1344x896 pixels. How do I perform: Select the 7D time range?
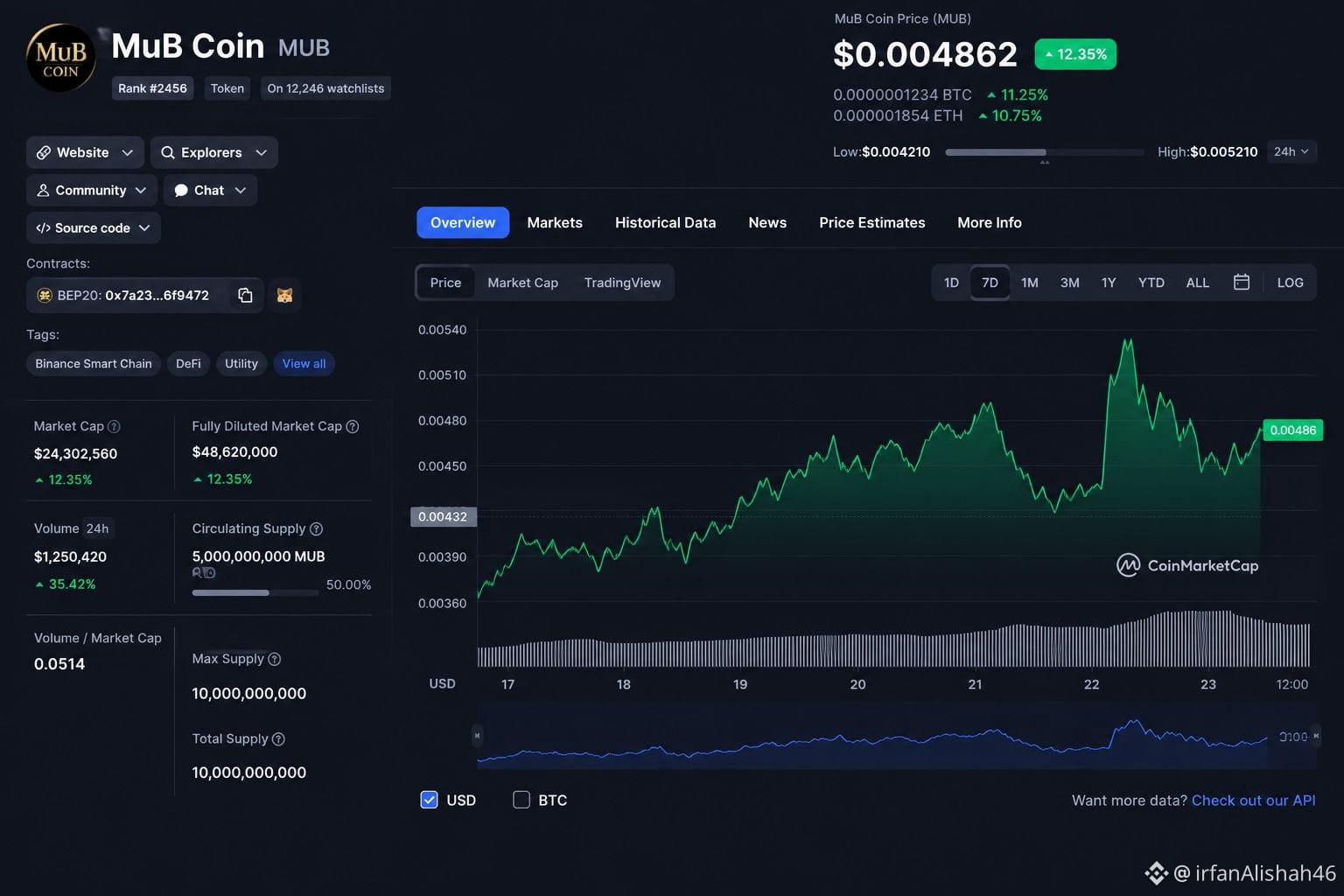(990, 283)
